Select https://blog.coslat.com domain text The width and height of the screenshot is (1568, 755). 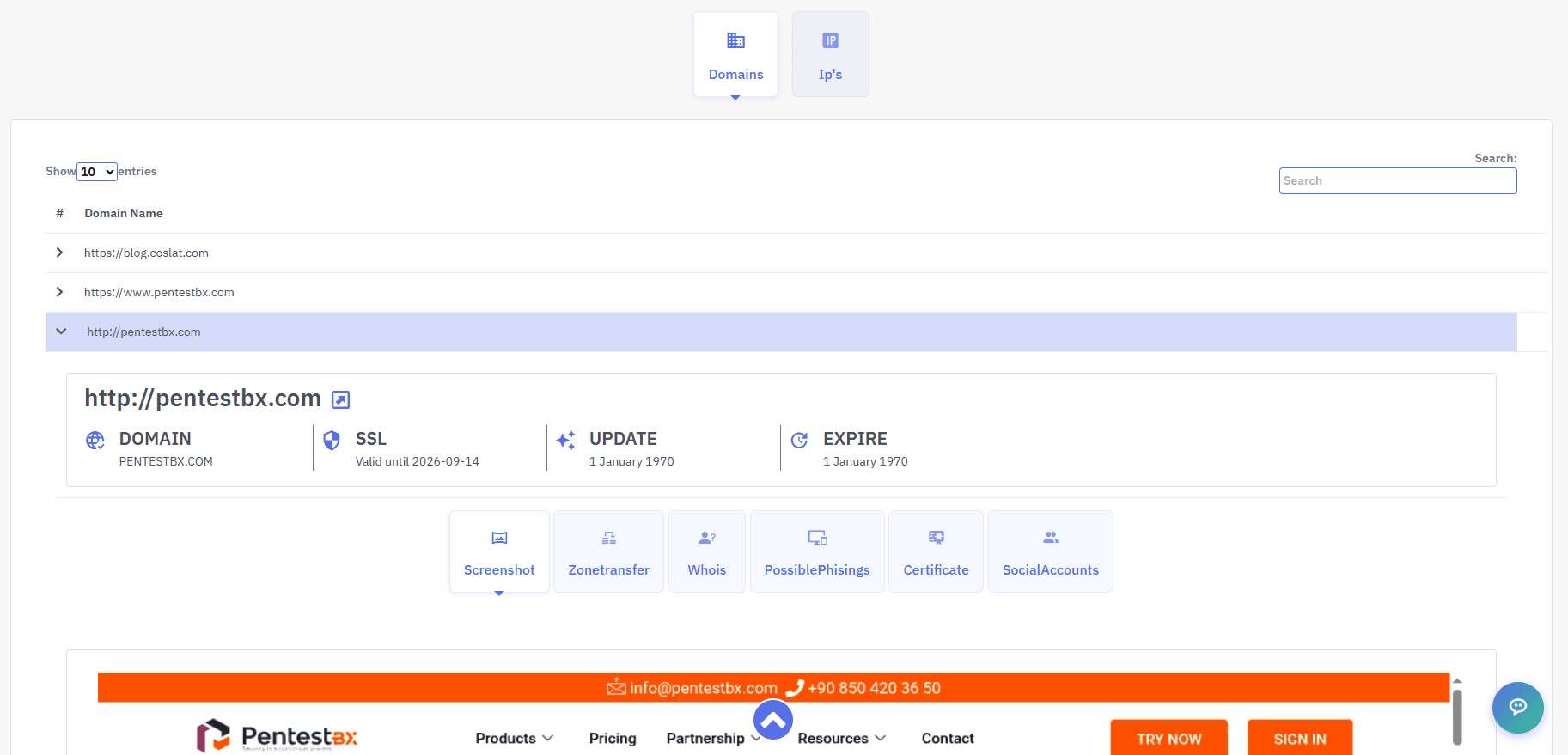146,253
